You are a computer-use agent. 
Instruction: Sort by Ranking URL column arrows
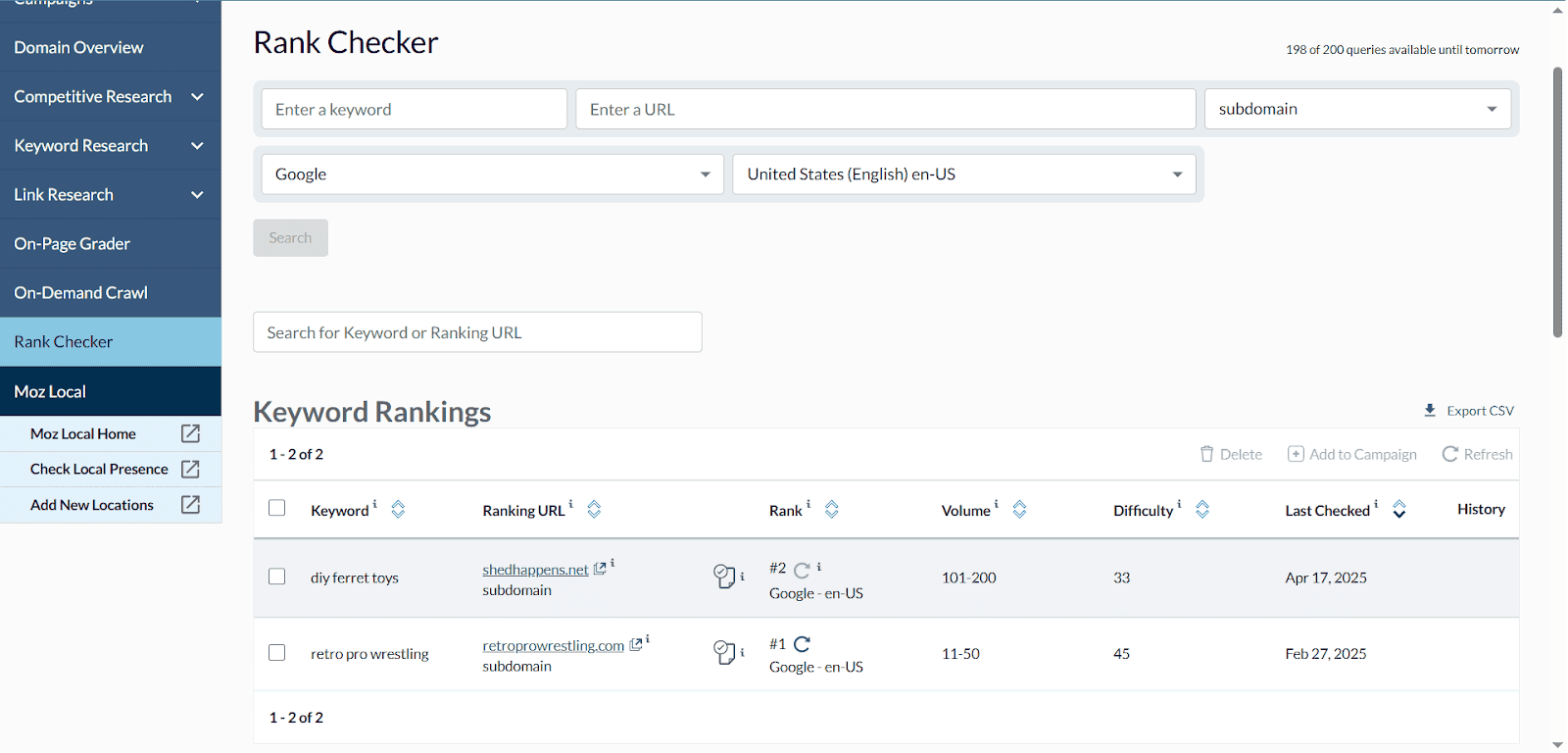pos(594,509)
